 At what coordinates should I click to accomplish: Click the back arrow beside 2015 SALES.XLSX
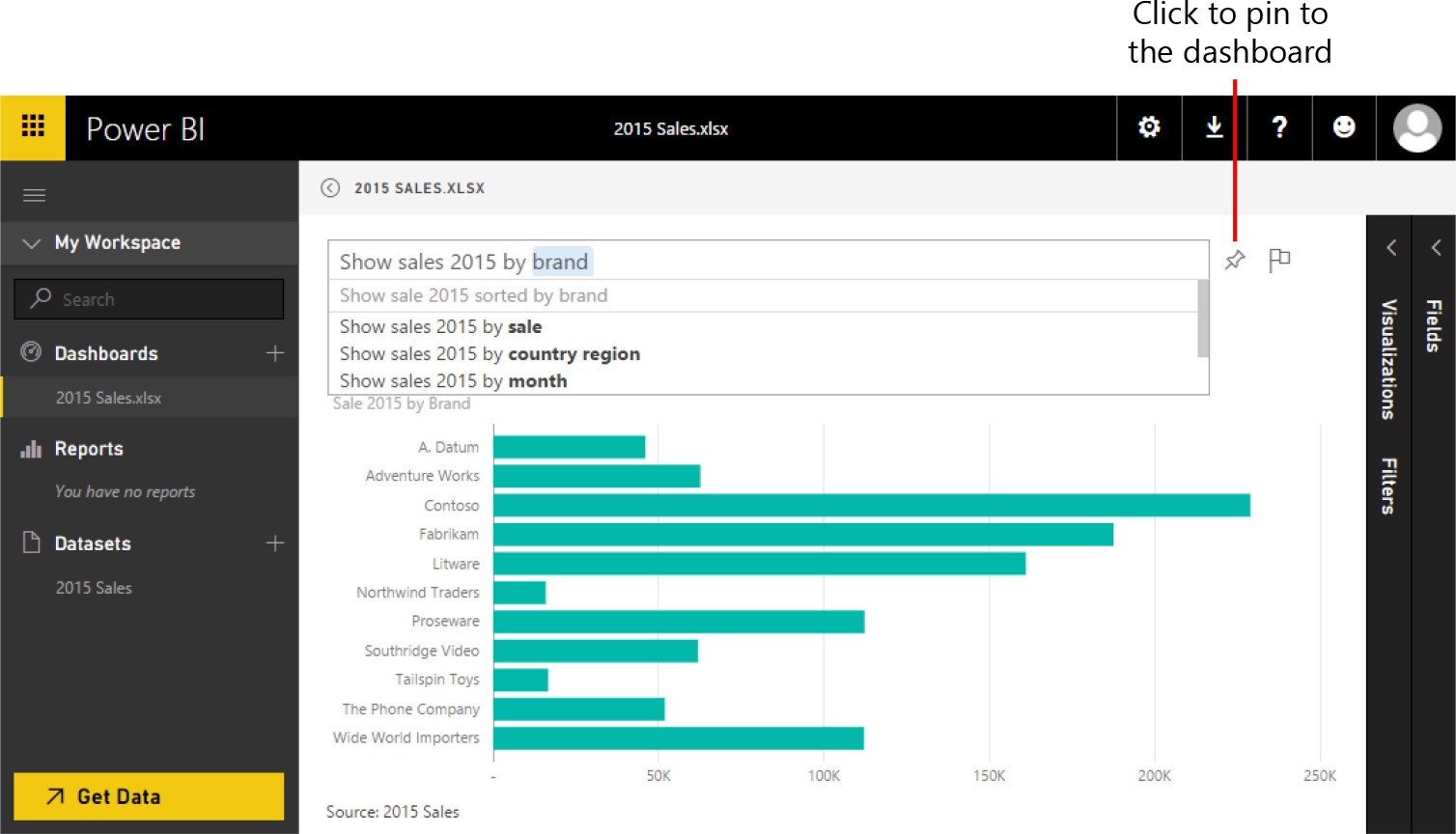[330, 188]
